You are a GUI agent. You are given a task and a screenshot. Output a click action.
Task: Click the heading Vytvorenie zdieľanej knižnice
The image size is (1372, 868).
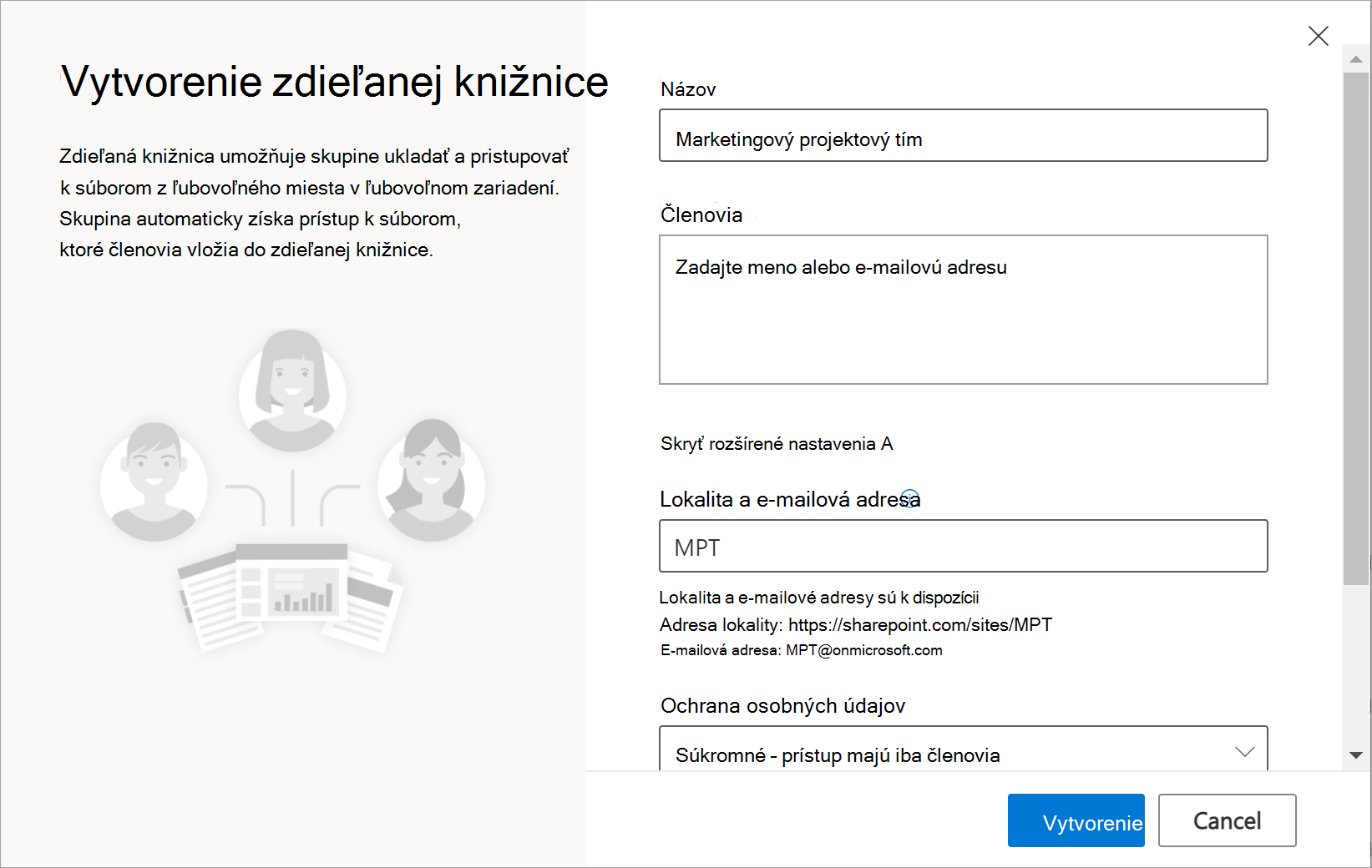click(x=335, y=82)
